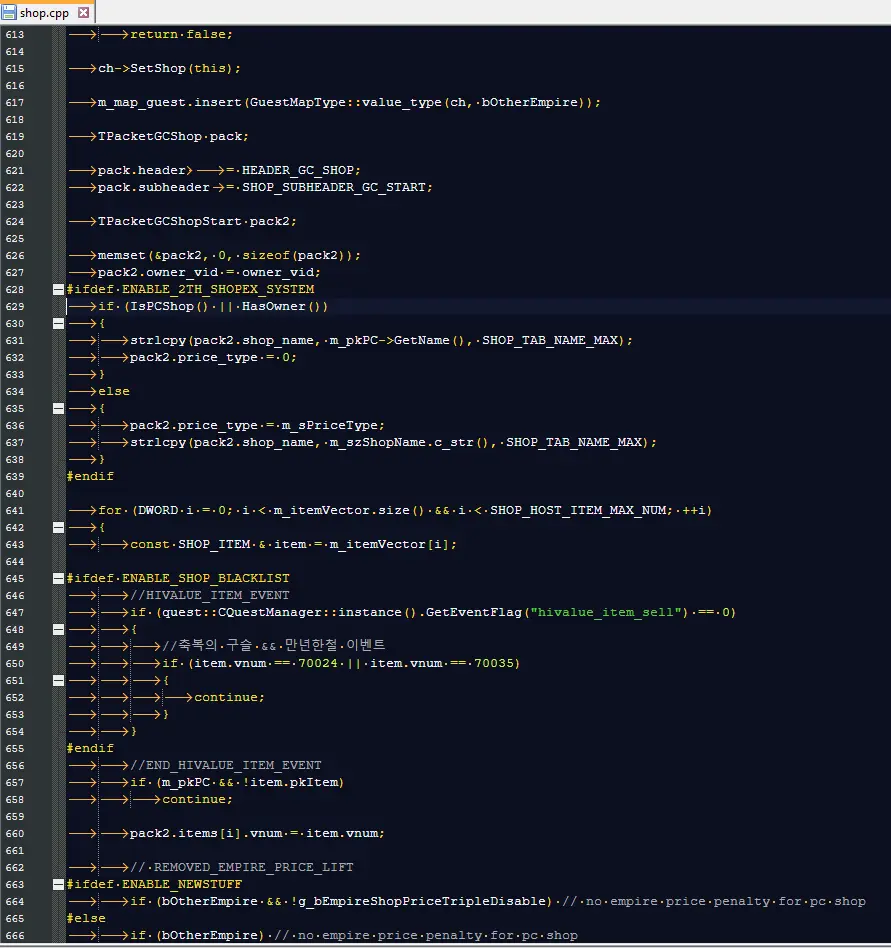Image resolution: width=891 pixels, height=948 pixels.
Task: Click strlcpy line with m_pkPC->GetName()
Action: [381, 340]
